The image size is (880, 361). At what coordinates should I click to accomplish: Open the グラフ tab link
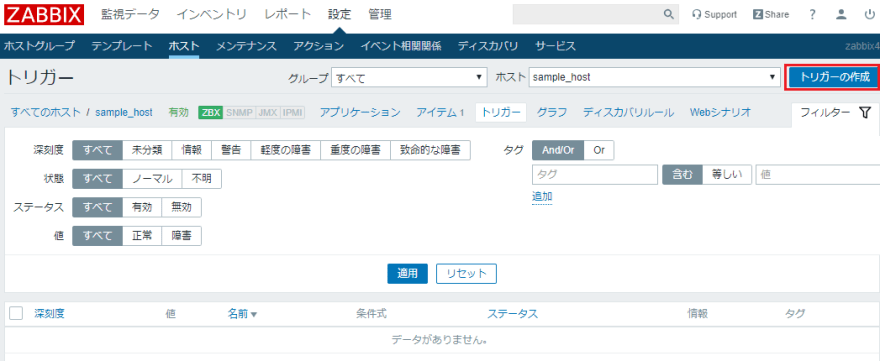(552, 112)
